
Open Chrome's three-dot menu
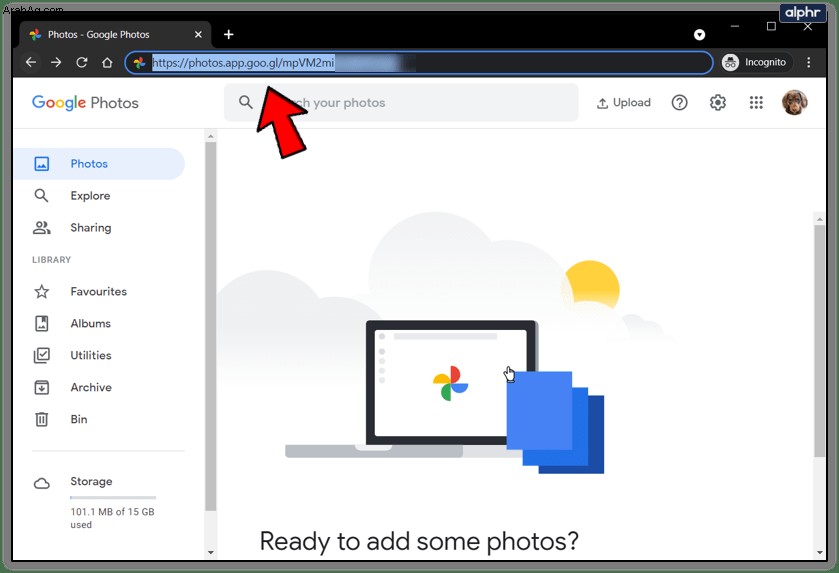click(x=809, y=62)
